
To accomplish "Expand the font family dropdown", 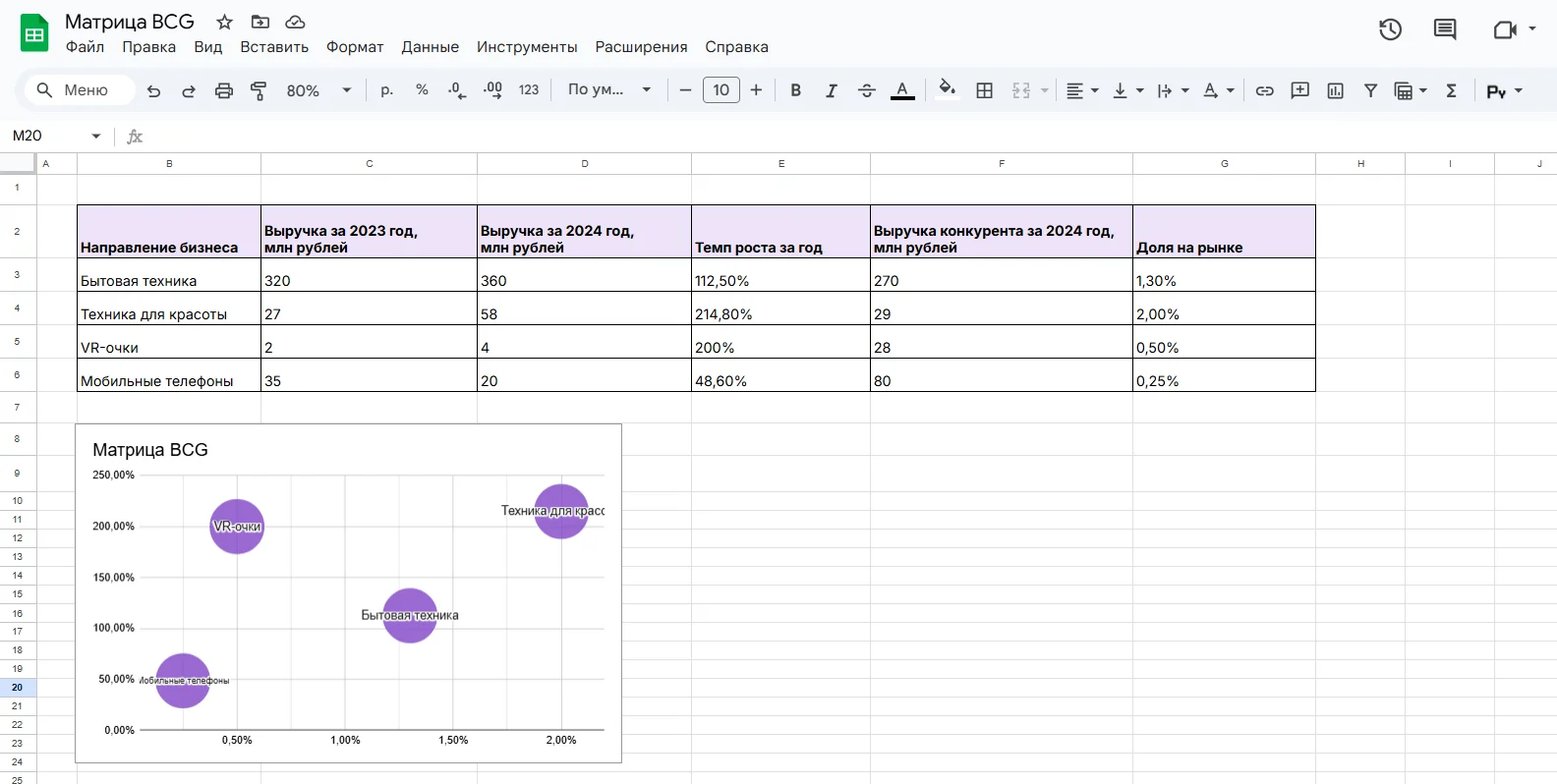I will coord(609,90).
